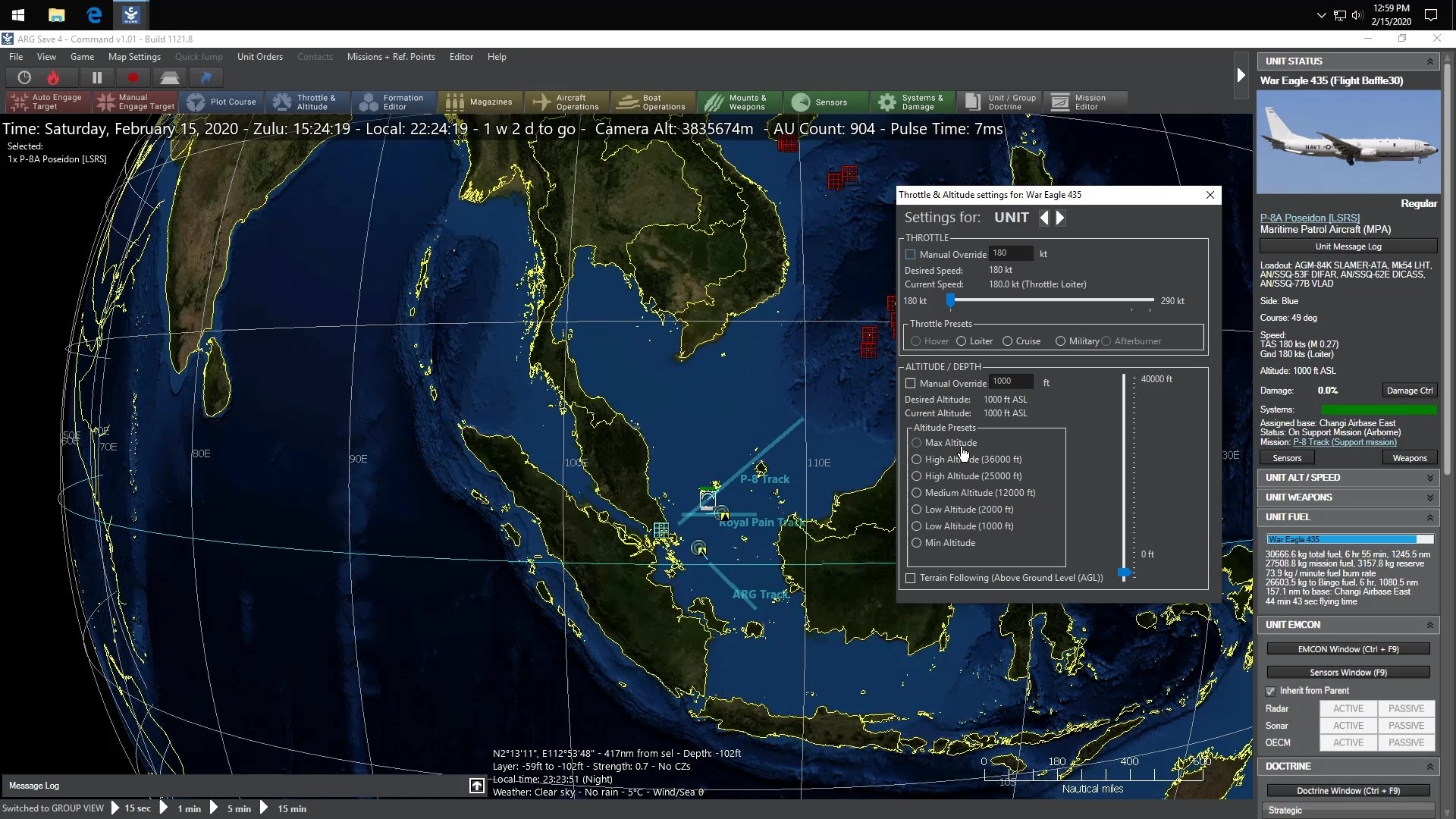Open Boat Operations
This screenshot has height=819, width=1456.
[654, 102]
